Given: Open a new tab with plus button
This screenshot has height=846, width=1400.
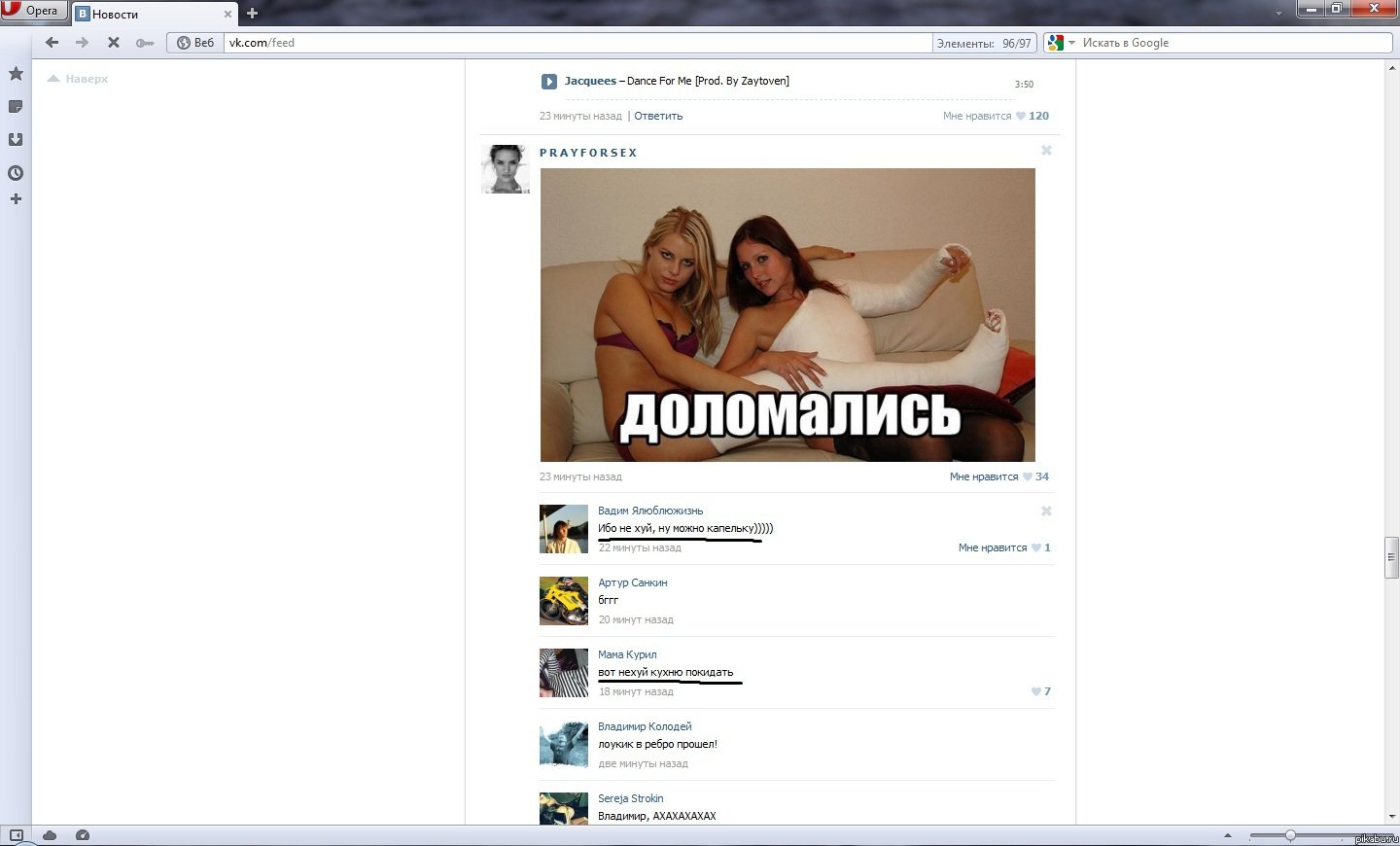Looking at the screenshot, I should tap(253, 14).
